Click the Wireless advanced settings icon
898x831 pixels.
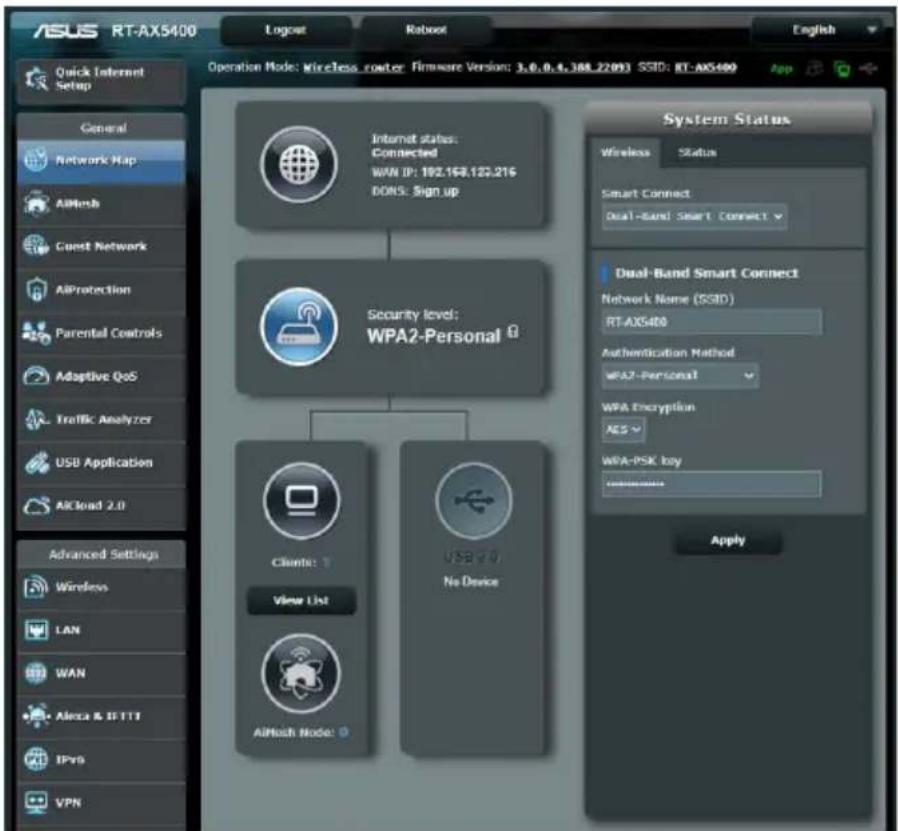pos(36,587)
